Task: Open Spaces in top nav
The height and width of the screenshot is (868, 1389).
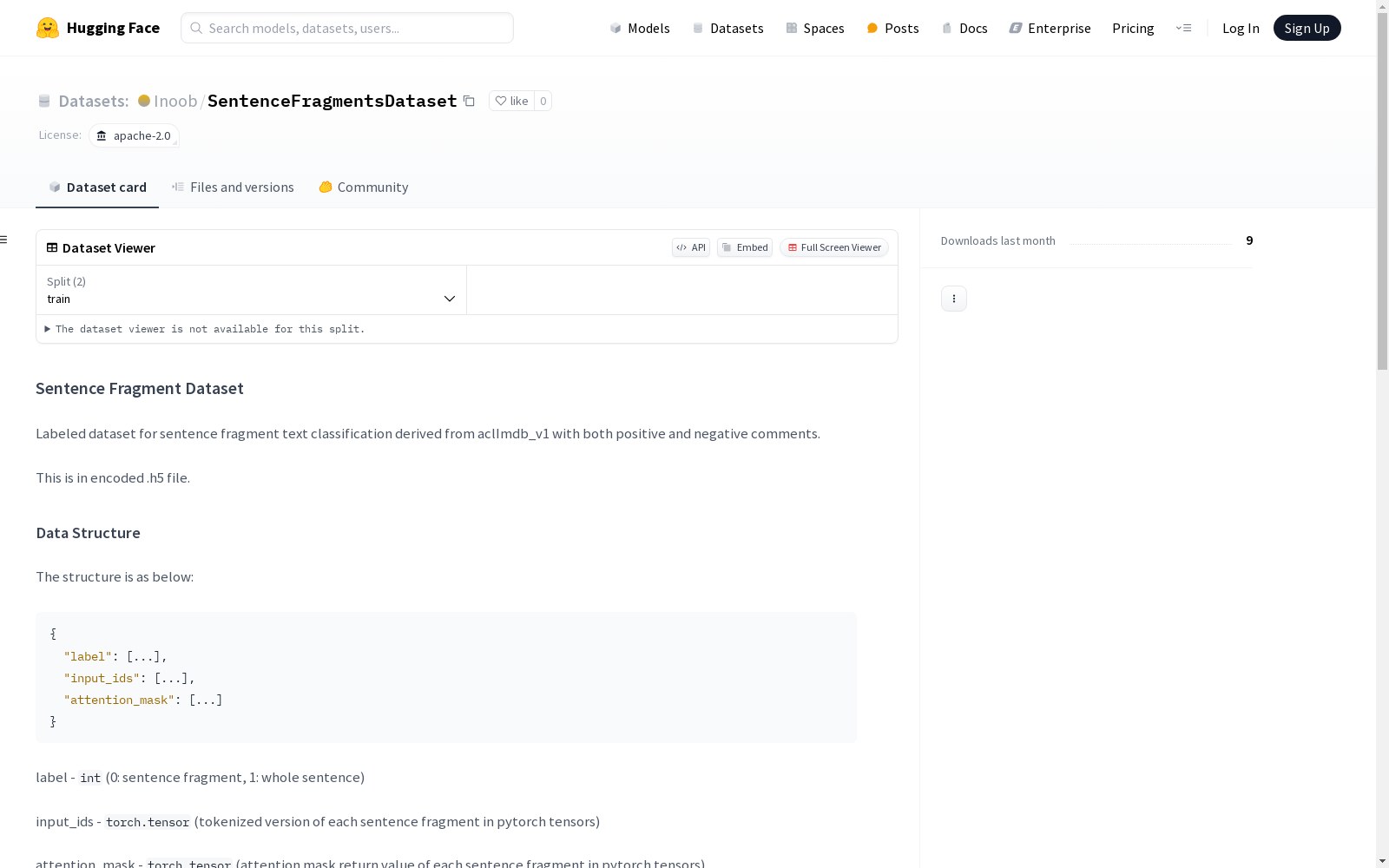Action: [815, 28]
